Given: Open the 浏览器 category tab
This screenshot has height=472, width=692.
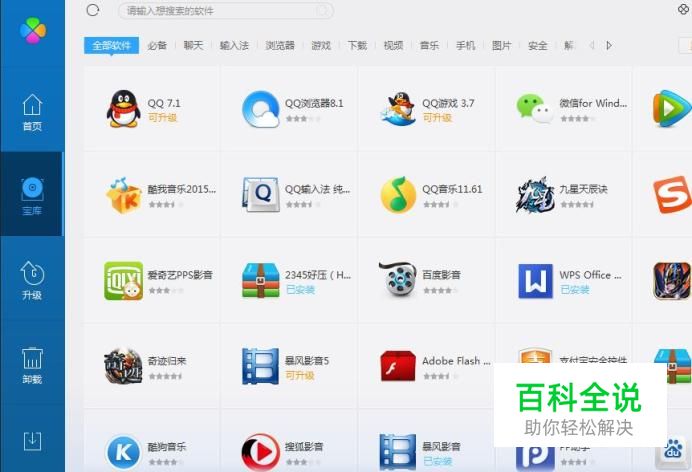Looking at the screenshot, I should pos(280,45).
